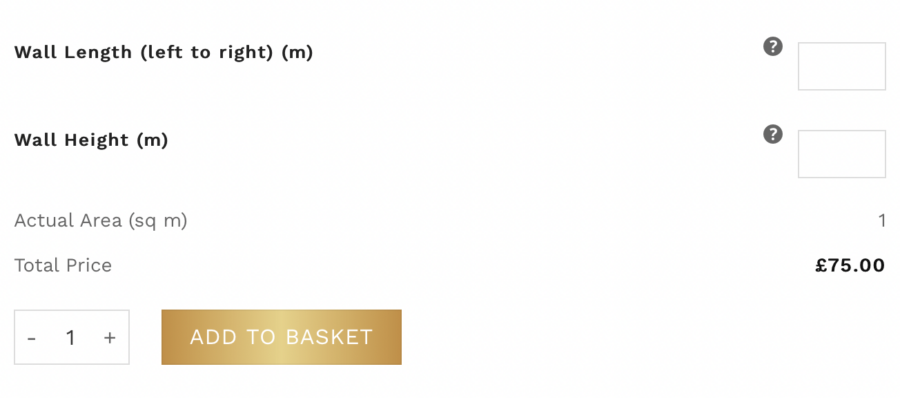Click the "(left to right)" text in length label
The image size is (900, 398).
pyautogui.click(x=208, y=53)
